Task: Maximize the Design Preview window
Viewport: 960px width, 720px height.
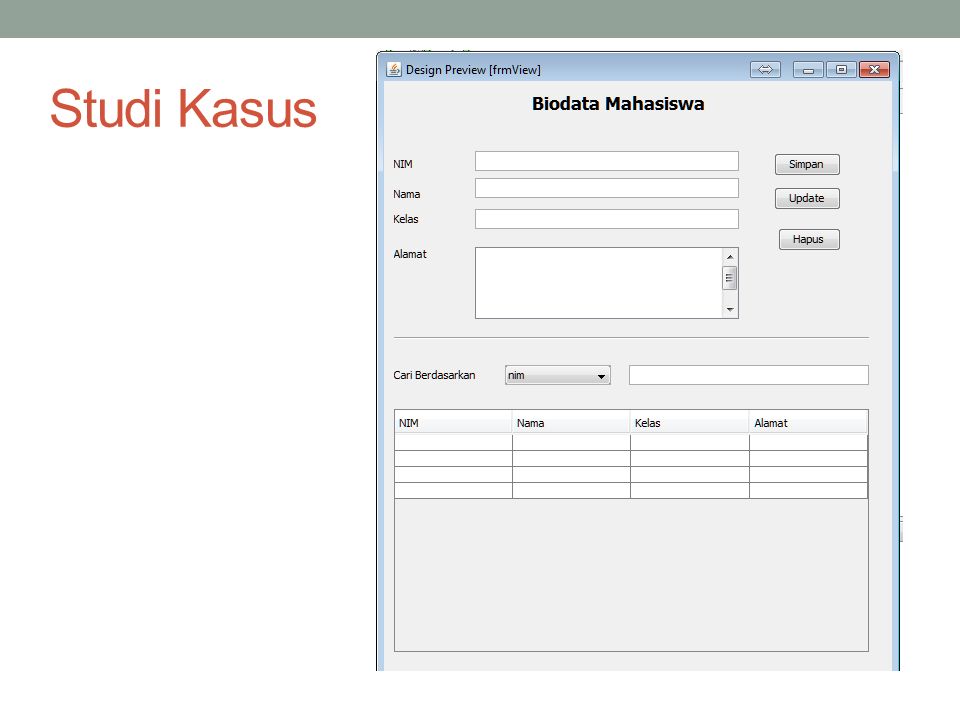Action: pyautogui.click(x=841, y=70)
